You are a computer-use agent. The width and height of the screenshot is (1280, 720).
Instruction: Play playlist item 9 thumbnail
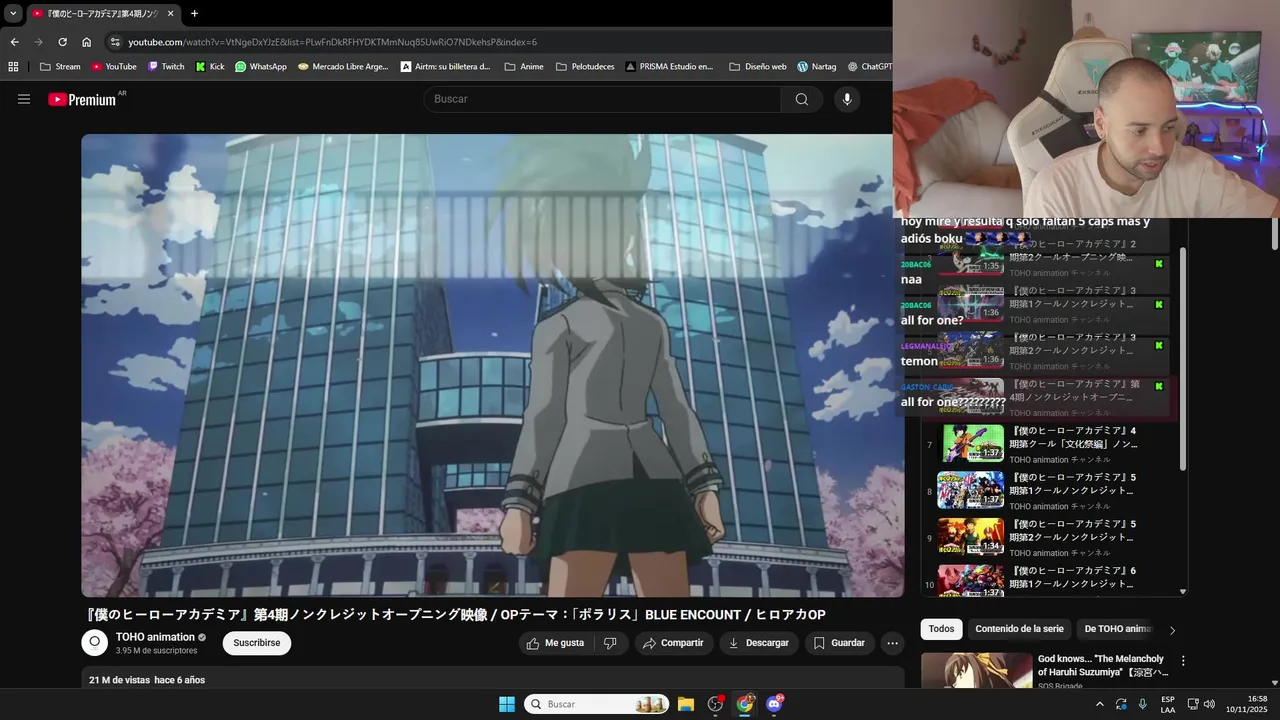(970, 536)
